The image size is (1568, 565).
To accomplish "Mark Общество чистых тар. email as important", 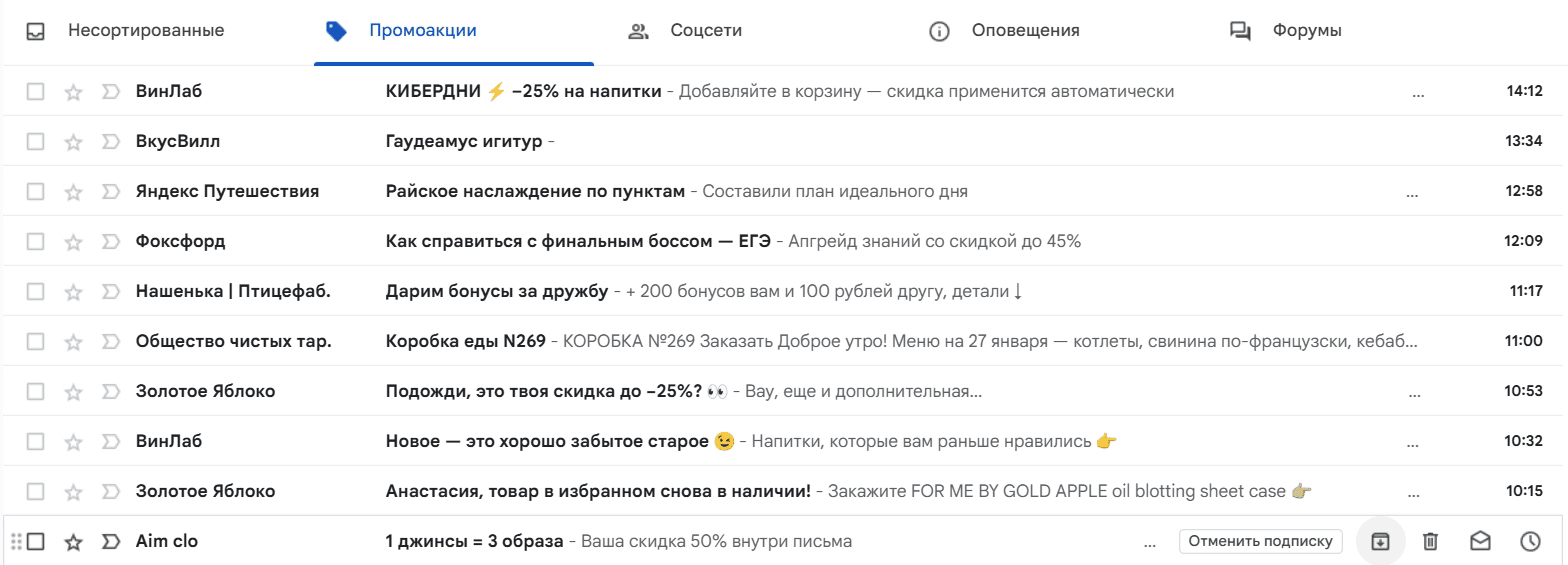I will pos(110,342).
